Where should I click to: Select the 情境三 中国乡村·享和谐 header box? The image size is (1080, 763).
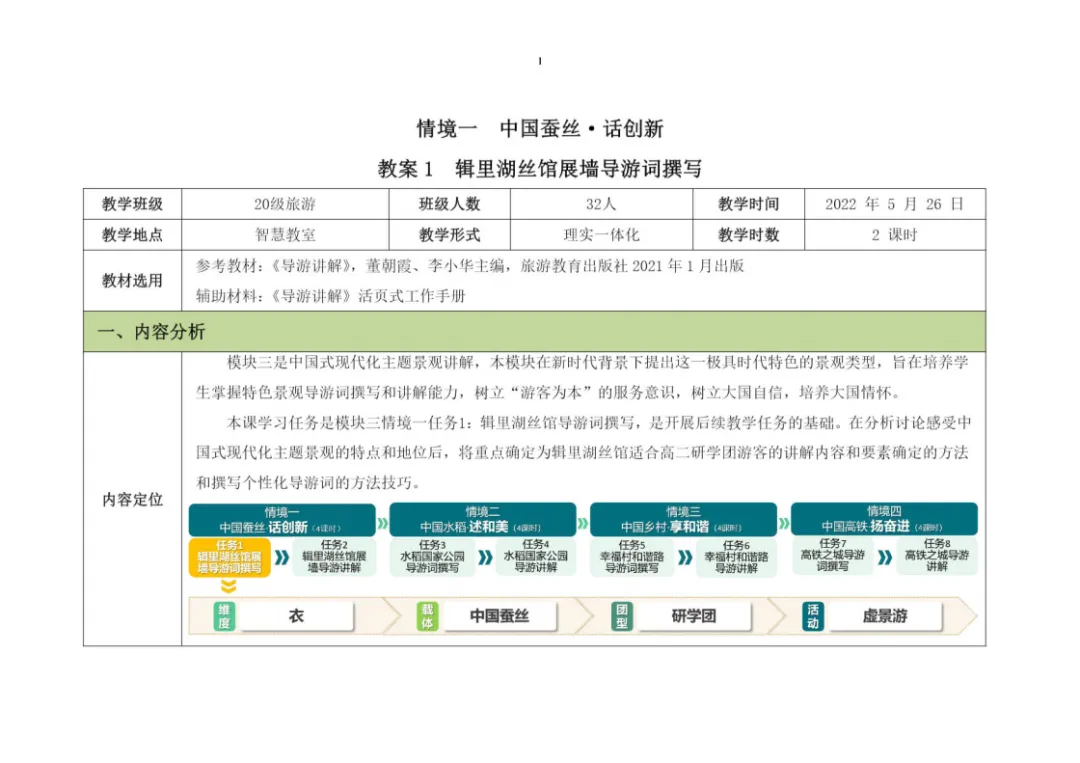coord(683,519)
